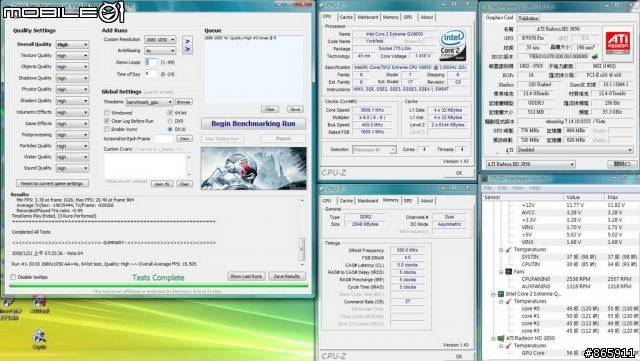Click the queue Save button
The image size is (640, 361).
[295, 109]
